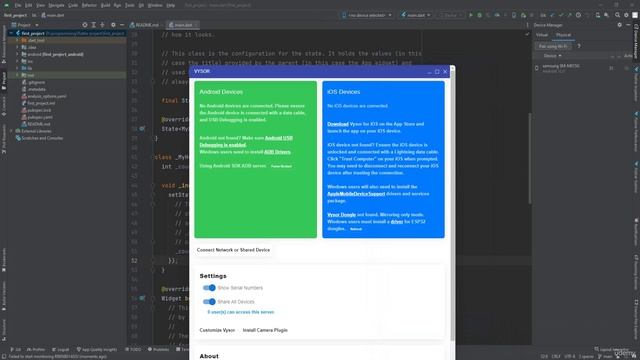
Task: Open the Build menu in Android Studio
Action: click(105, 5)
